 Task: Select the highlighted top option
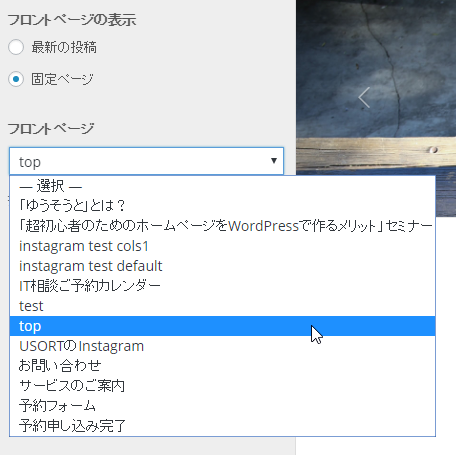click(222, 326)
